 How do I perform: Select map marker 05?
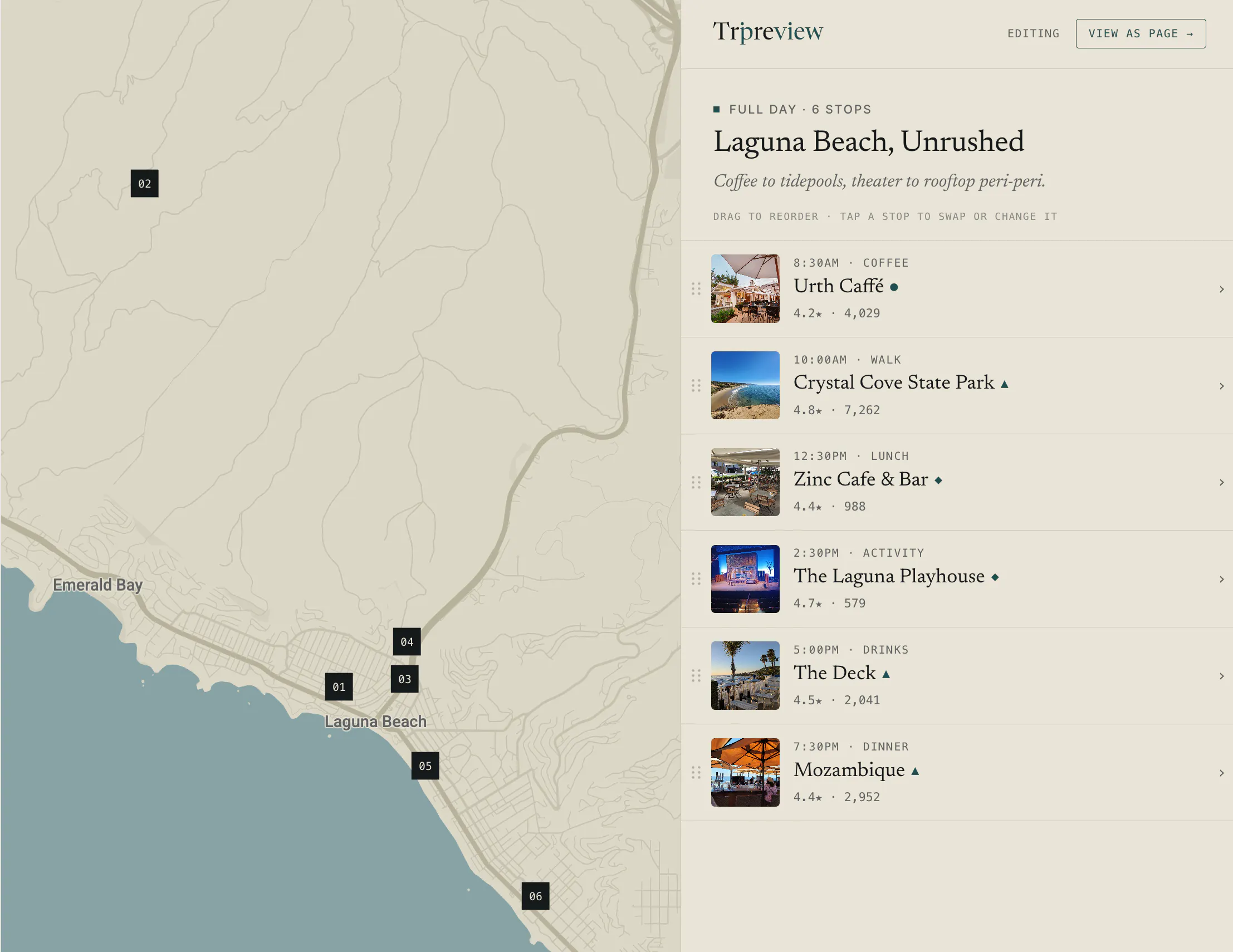(x=425, y=766)
